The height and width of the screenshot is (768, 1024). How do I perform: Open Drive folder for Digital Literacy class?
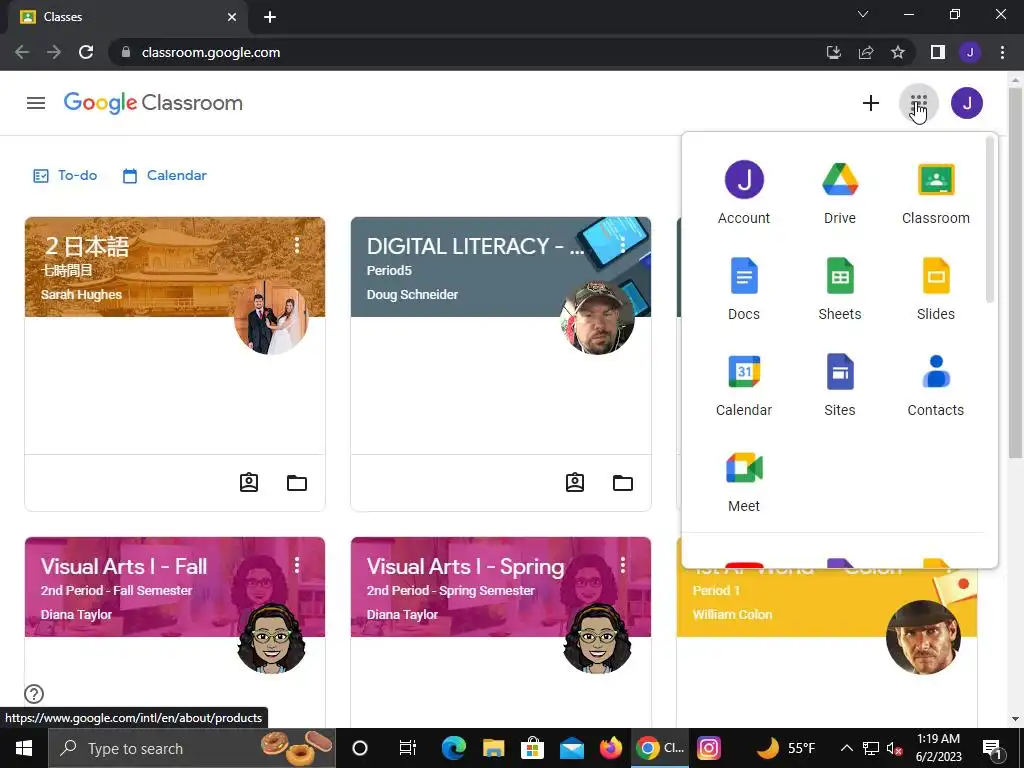(x=623, y=483)
